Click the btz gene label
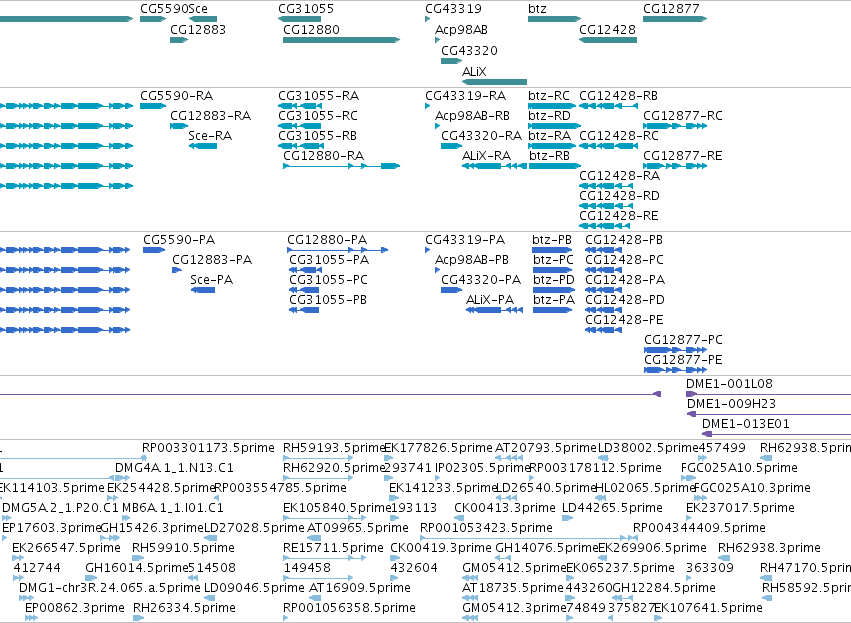 [x=537, y=9]
